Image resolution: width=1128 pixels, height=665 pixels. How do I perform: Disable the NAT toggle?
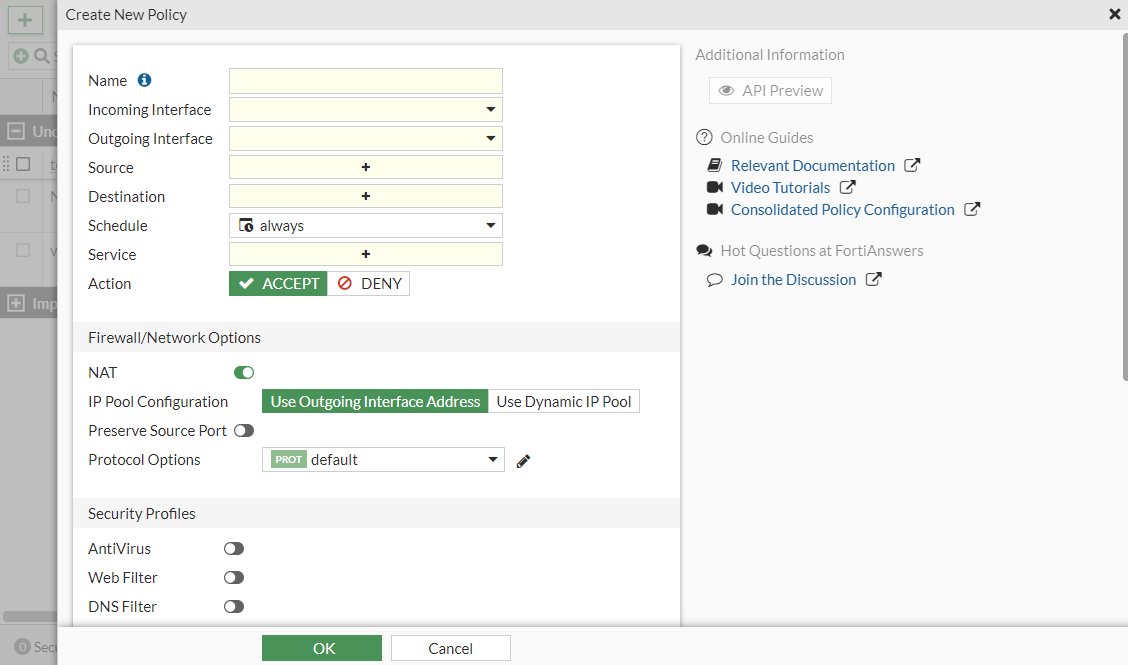[x=244, y=373]
